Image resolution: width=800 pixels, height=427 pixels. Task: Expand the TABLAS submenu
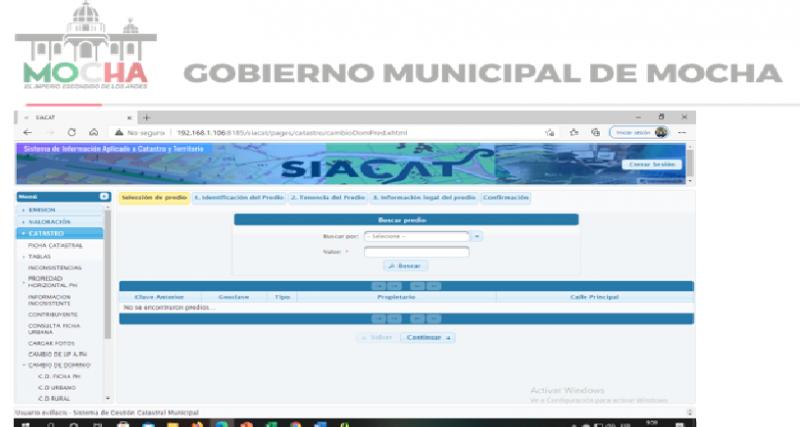(x=39, y=257)
